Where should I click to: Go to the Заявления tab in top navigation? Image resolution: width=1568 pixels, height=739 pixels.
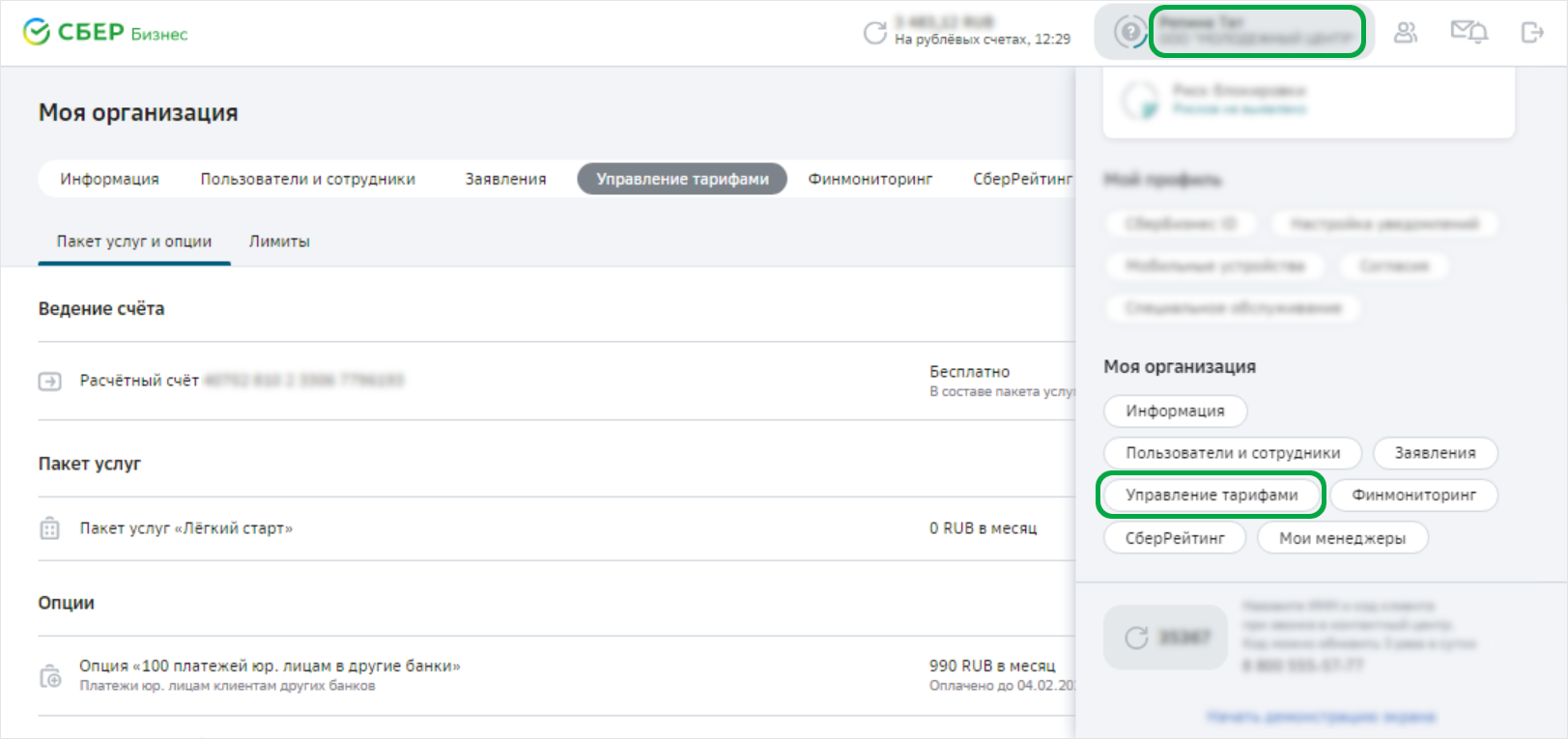point(505,180)
